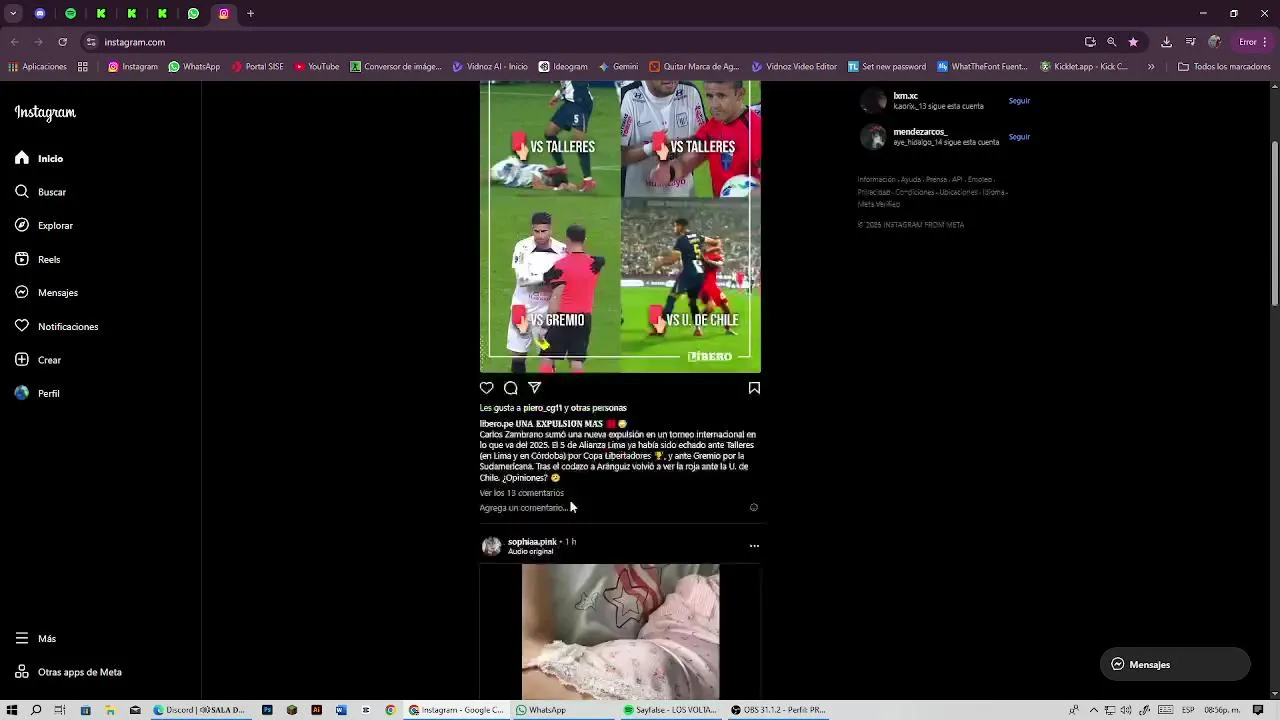Screen dimensions: 1280x720
Task: Reload the page
Action: point(62,42)
